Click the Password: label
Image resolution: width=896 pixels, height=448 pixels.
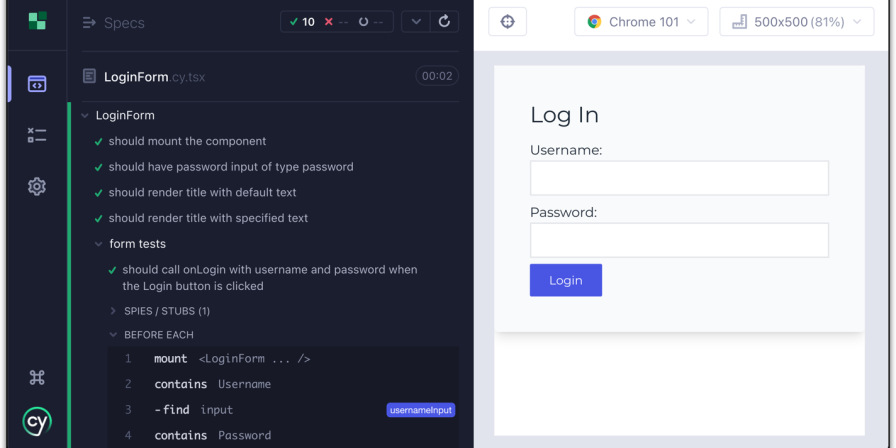(x=563, y=213)
